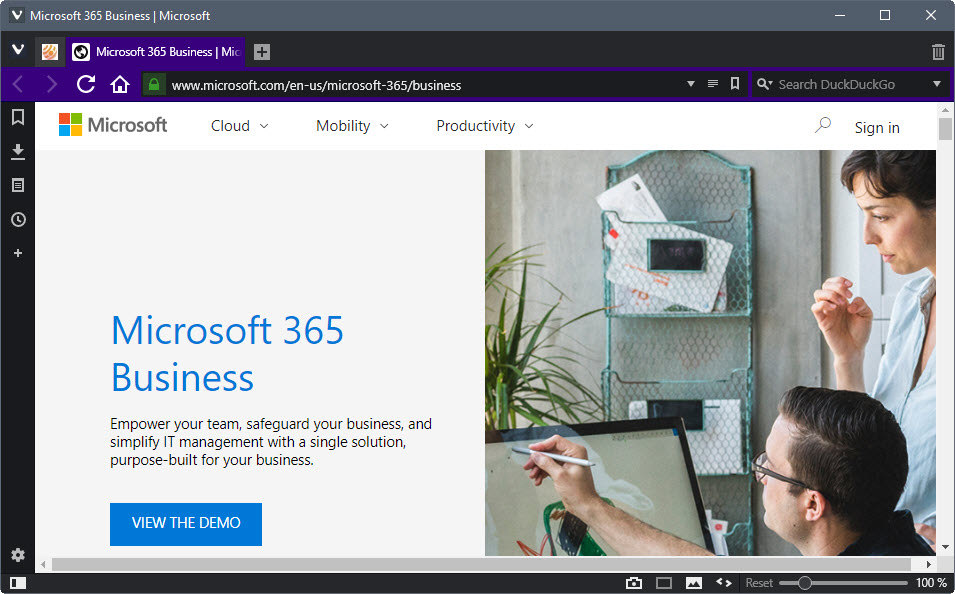Go back with the back arrow
955x594 pixels.
18,84
